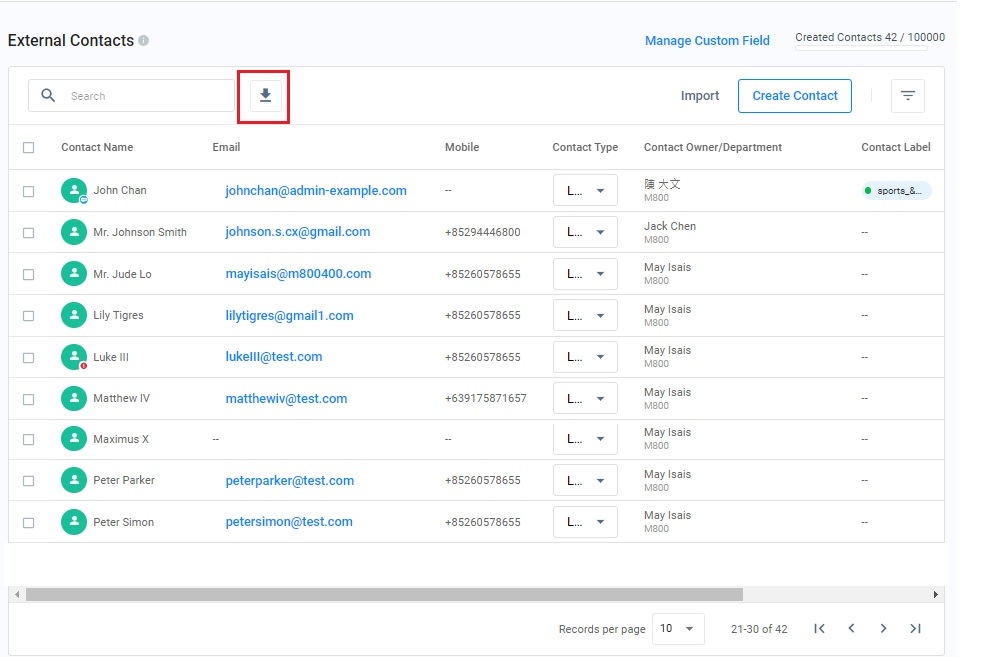Click John Chan's avatar icon
Viewport: 982px width, 657px height.
click(x=74, y=191)
